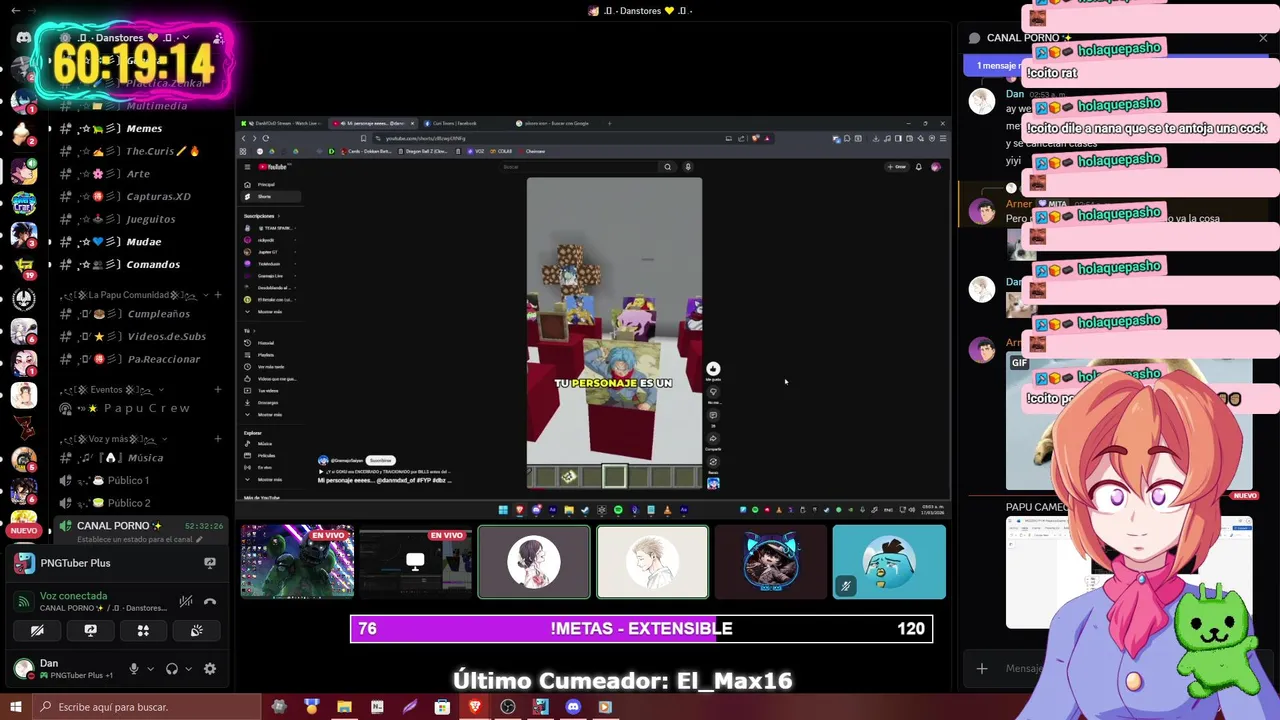The image size is (1280, 720).
Task: Open the Videos.de.Subs channel
Action: pos(144,336)
